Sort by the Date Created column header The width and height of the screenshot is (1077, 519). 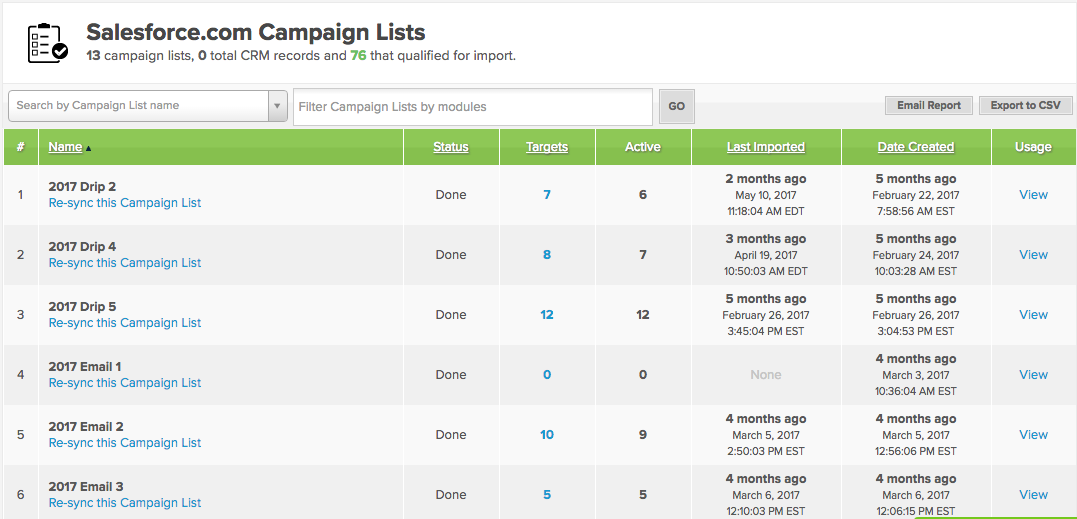916,147
